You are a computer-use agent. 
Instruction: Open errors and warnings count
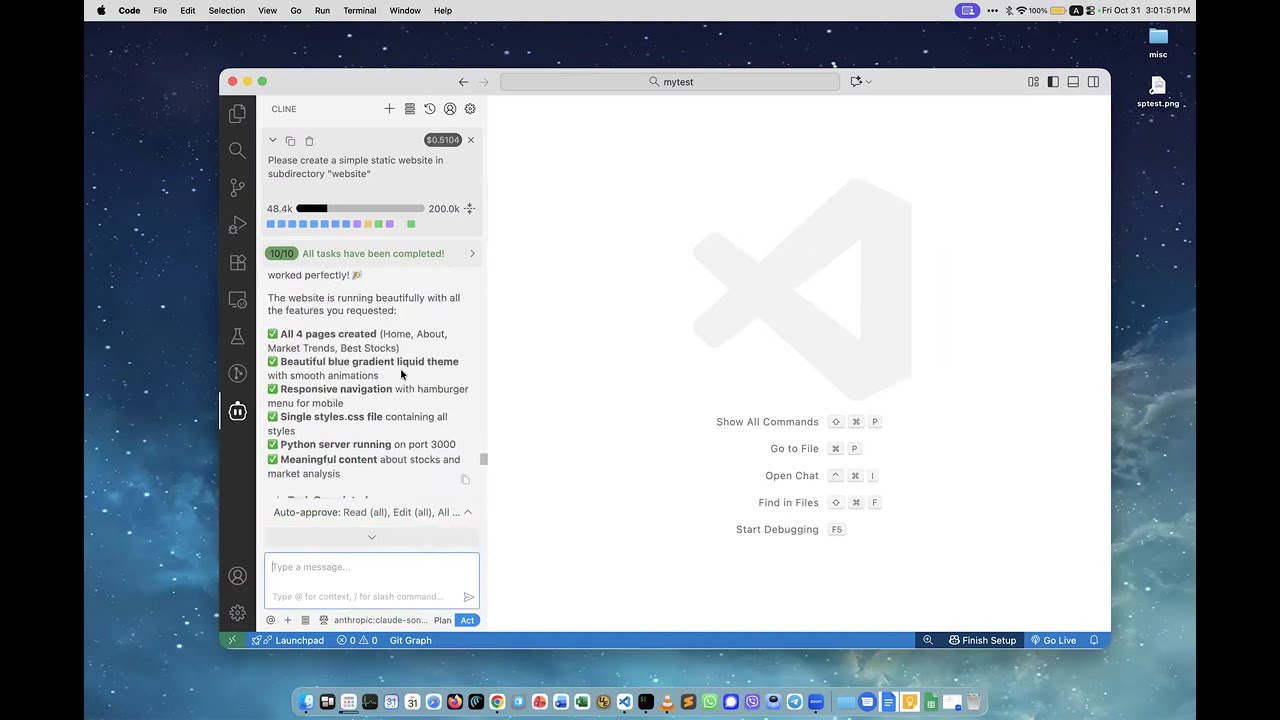[x=357, y=640]
